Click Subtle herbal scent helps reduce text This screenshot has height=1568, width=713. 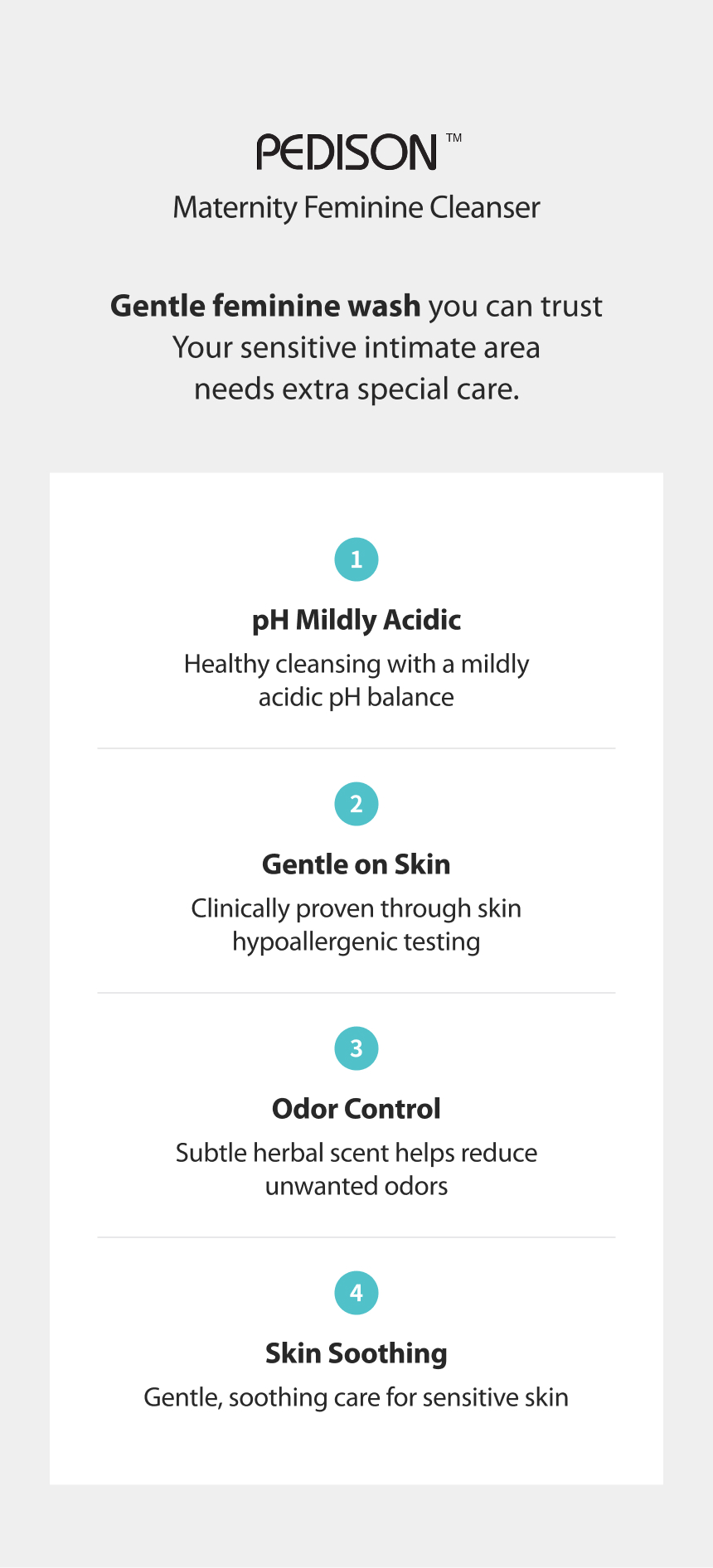tap(356, 1153)
